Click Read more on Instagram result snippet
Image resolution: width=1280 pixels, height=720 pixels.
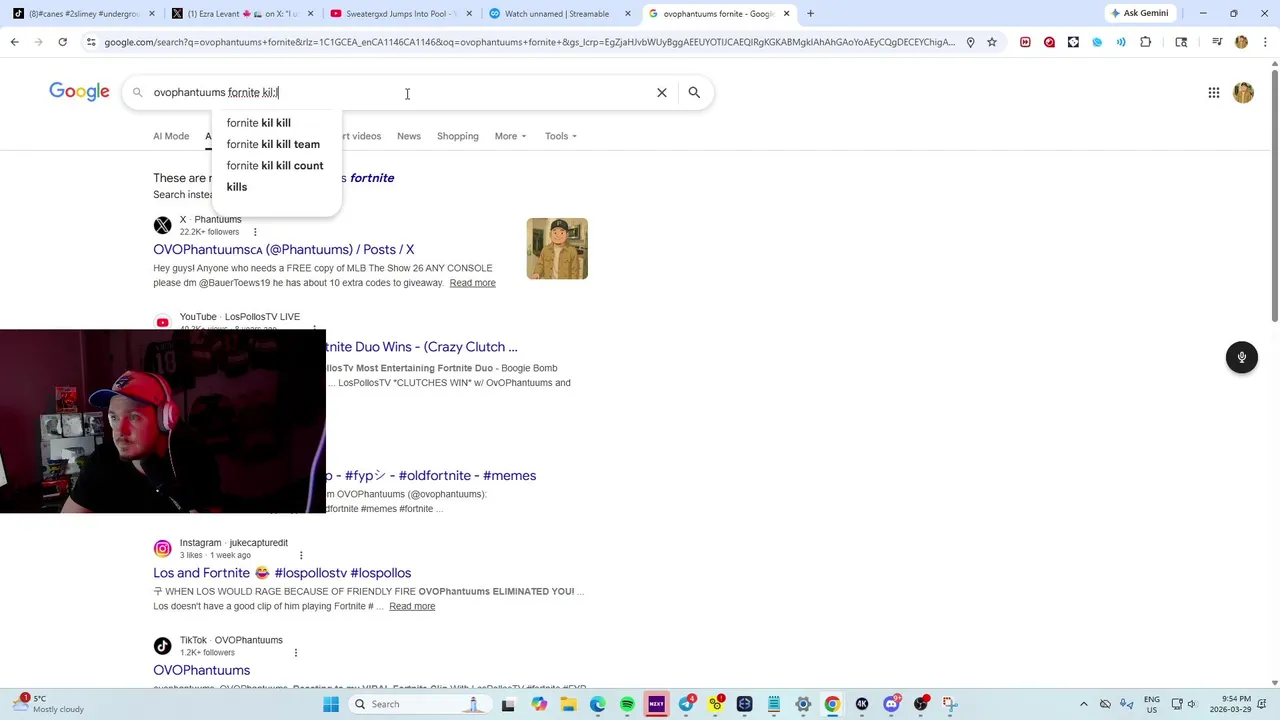(x=412, y=606)
